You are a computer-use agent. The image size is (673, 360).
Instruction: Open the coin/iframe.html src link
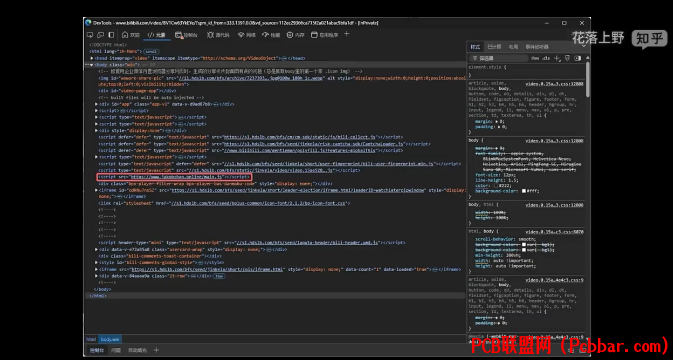click(207, 269)
